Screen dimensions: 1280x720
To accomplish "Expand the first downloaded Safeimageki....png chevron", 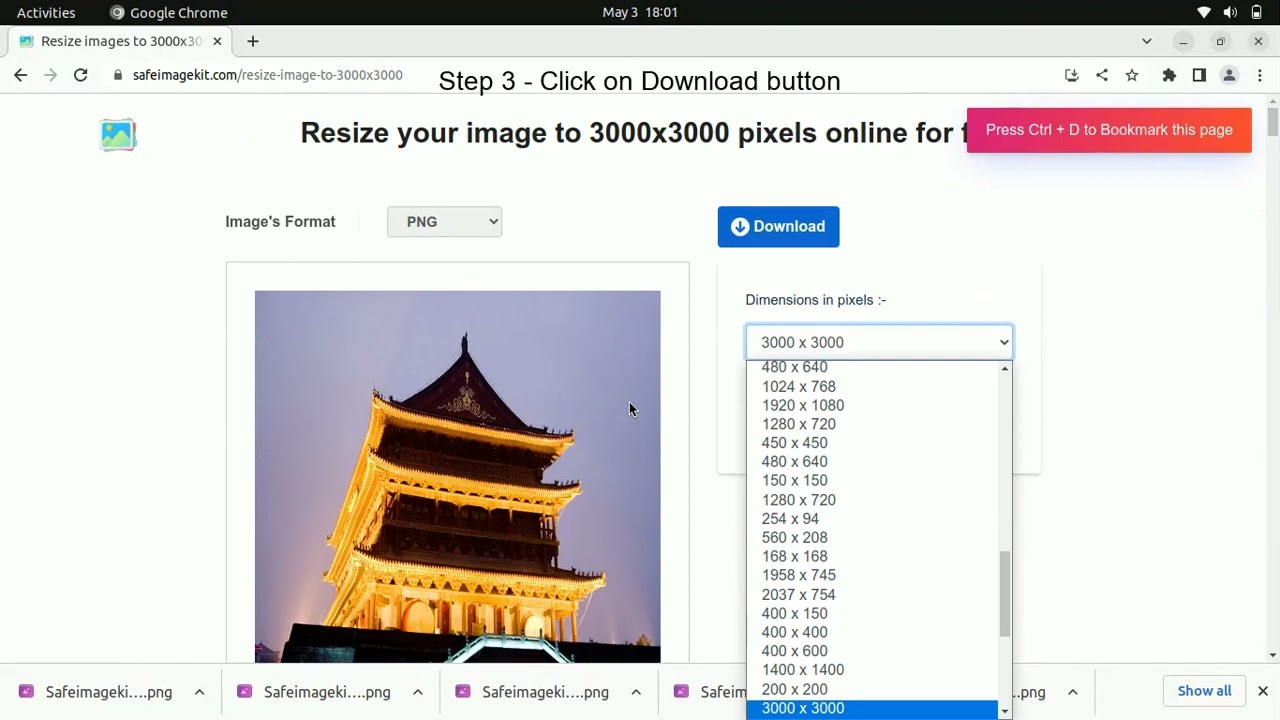I will point(199,691).
